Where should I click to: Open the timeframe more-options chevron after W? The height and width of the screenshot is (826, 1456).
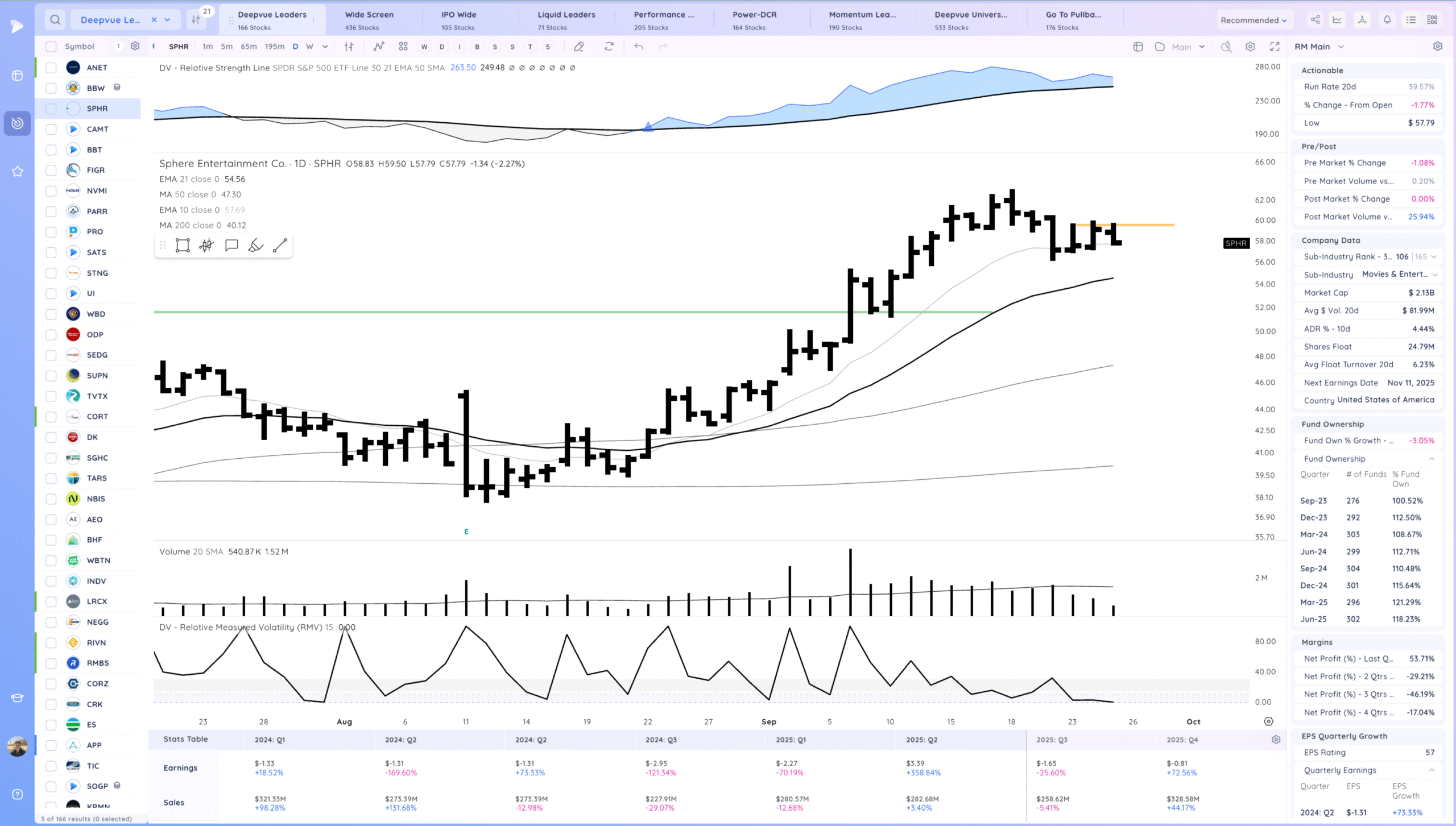coord(325,47)
